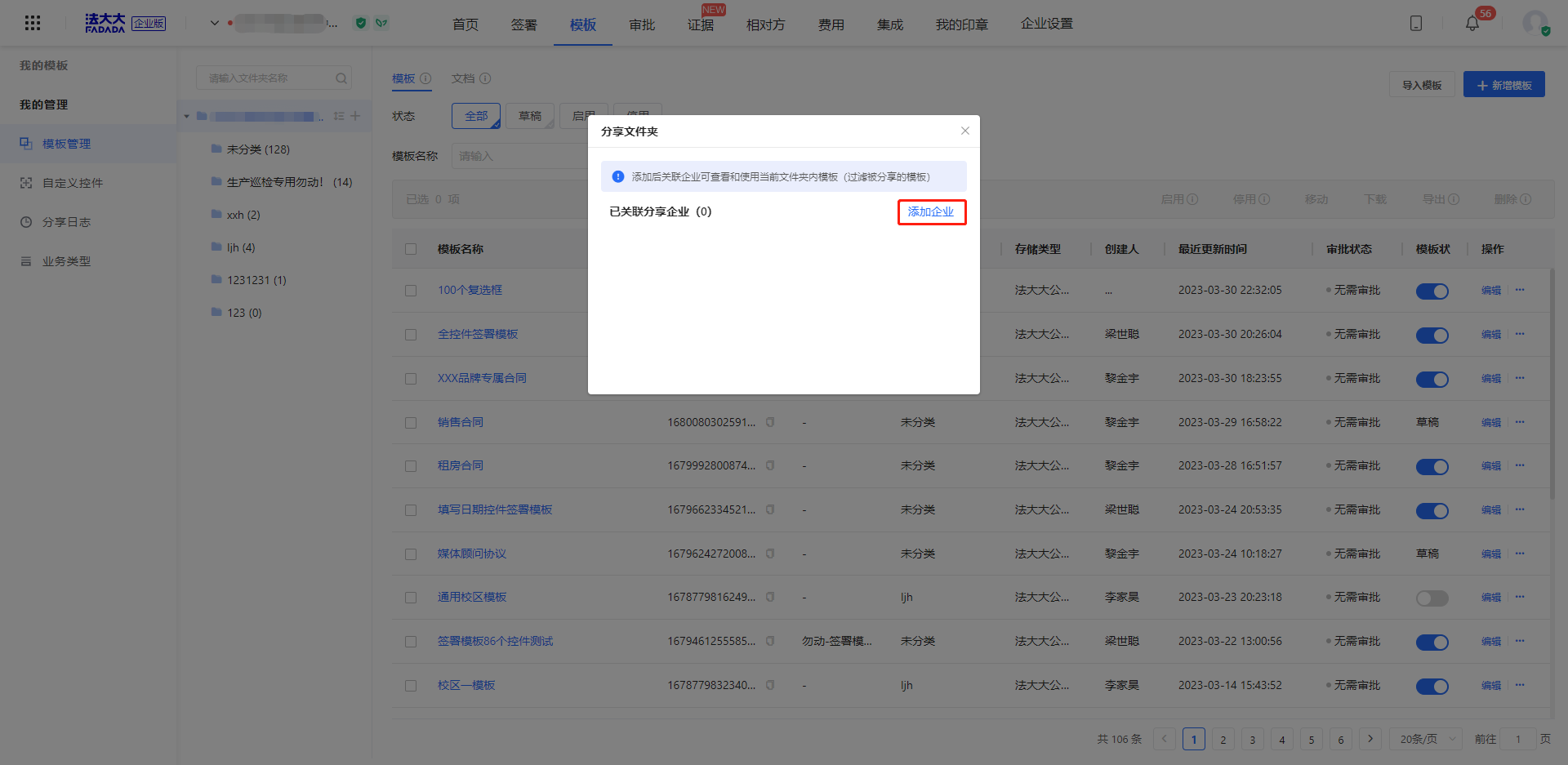Copy ID icon in 租房合同 row

point(770,465)
